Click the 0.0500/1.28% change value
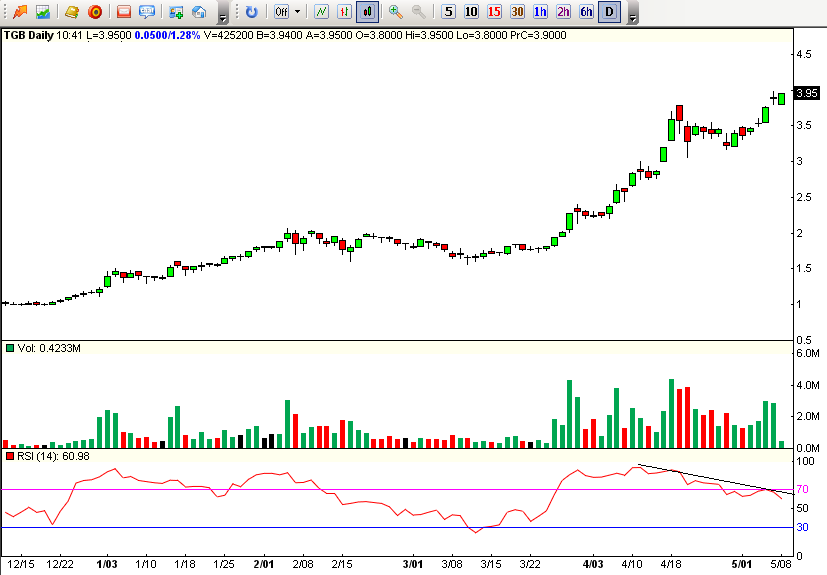 [167, 35]
